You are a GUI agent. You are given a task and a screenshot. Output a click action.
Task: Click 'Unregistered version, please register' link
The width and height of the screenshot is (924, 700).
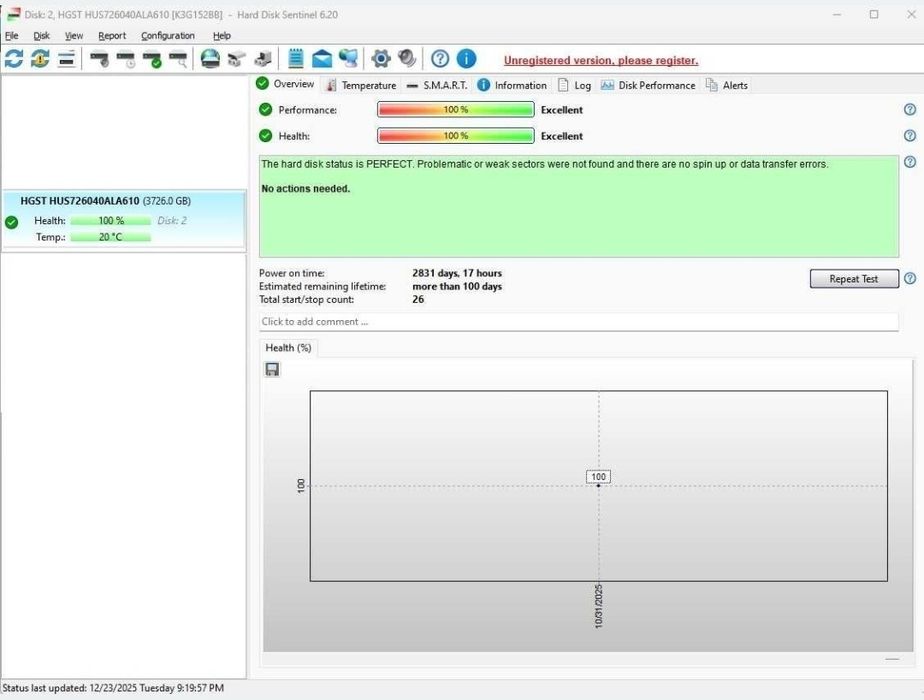pos(600,60)
